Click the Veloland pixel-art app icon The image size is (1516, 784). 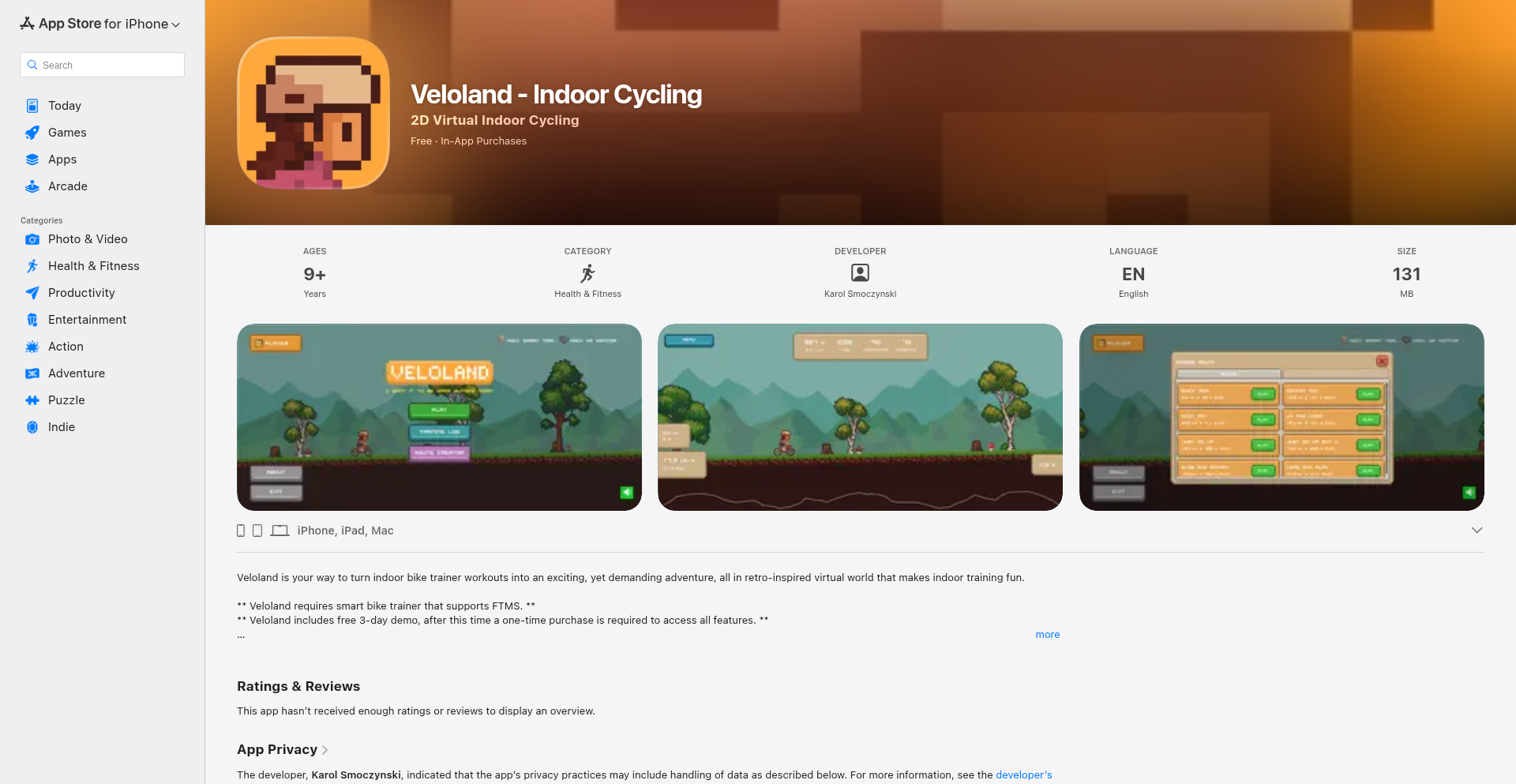[x=313, y=113]
